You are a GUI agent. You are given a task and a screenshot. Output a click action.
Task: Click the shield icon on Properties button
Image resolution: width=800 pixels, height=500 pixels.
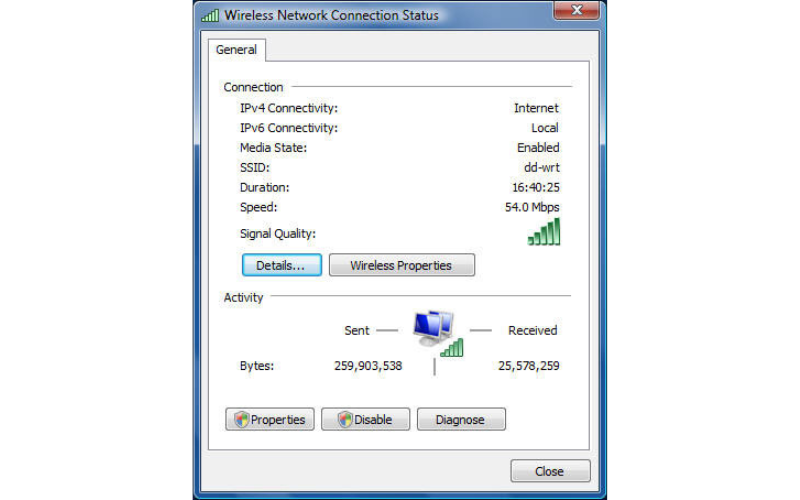(x=241, y=419)
